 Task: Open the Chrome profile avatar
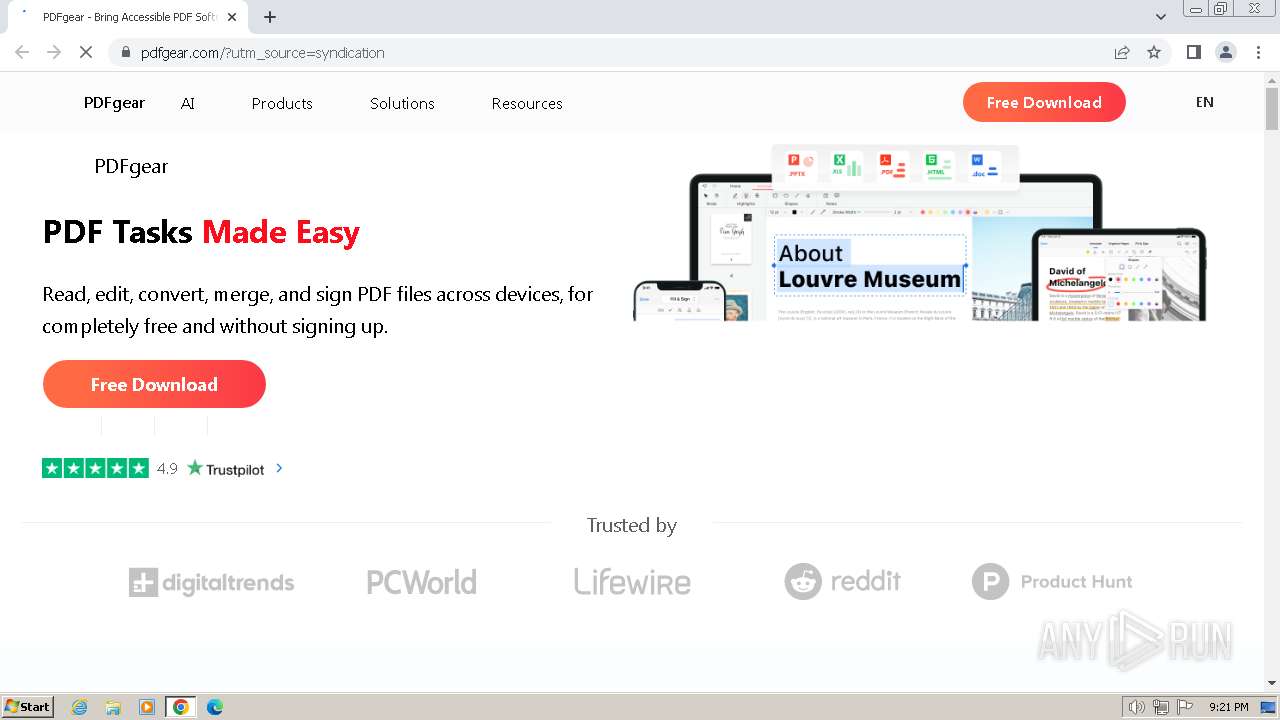[1226, 52]
